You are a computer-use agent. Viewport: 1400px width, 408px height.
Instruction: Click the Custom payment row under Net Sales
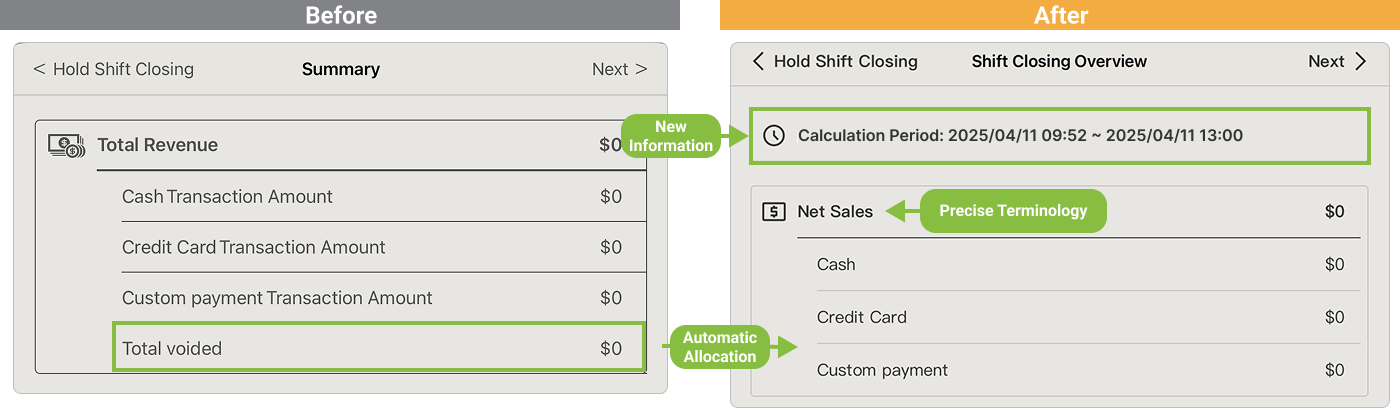tap(1078, 370)
